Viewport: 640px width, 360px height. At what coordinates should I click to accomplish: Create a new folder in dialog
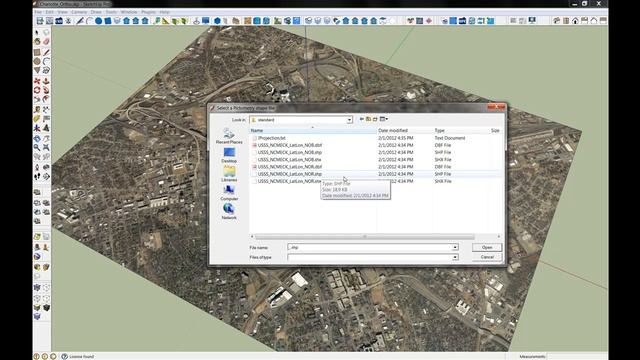pyautogui.click(x=375, y=119)
